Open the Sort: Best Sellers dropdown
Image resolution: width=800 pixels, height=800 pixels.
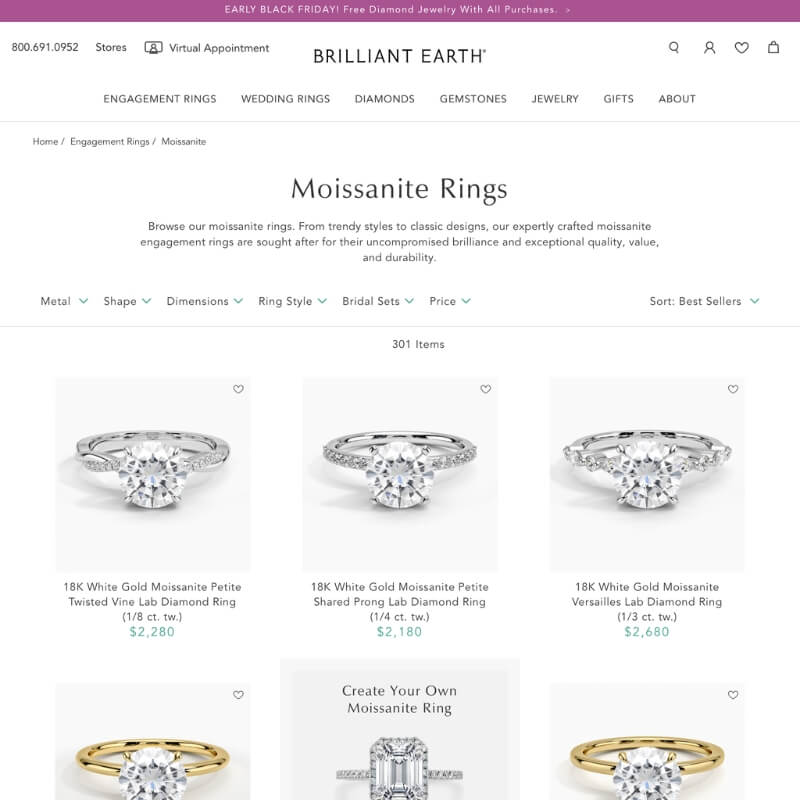tap(701, 301)
